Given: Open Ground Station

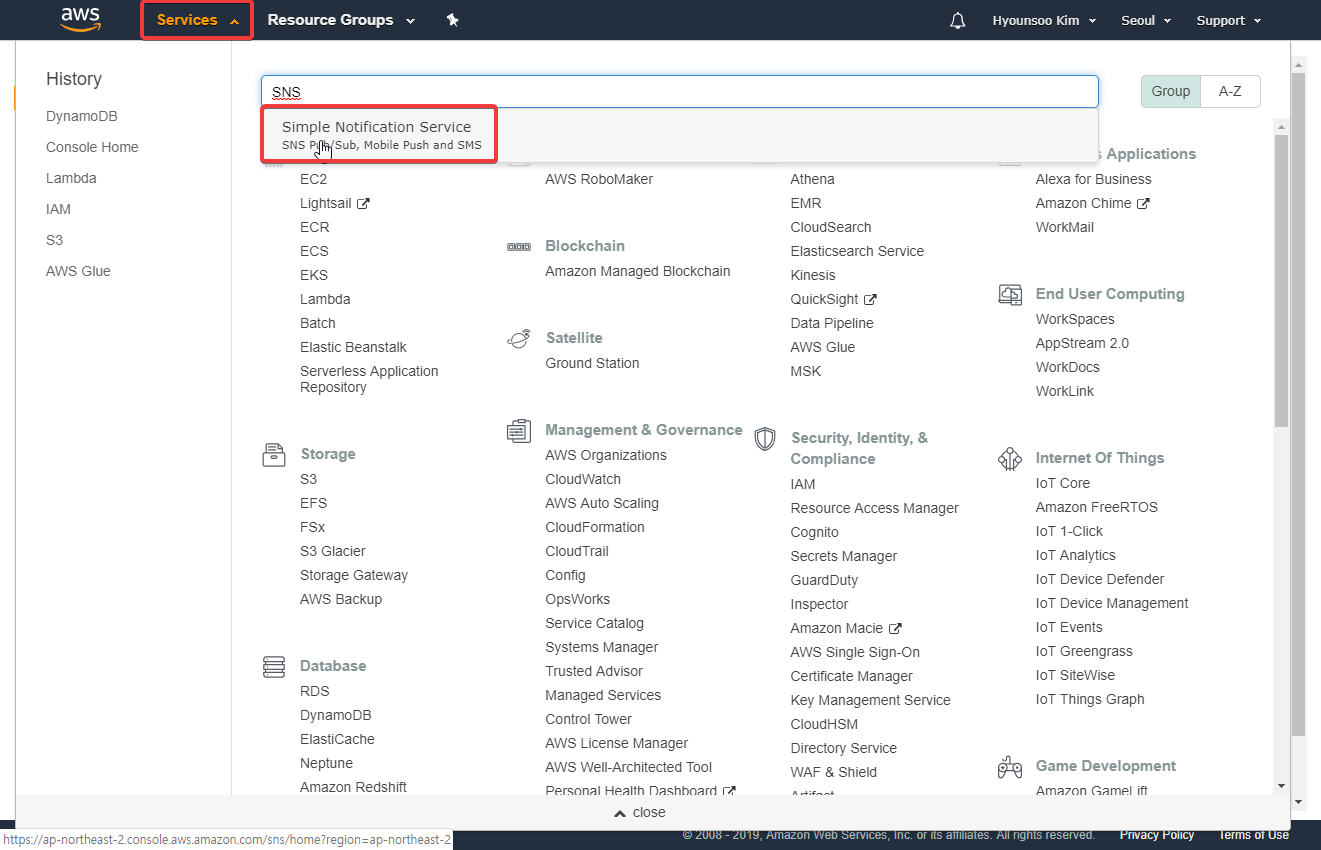Looking at the screenshot, I should coord(592,363).
